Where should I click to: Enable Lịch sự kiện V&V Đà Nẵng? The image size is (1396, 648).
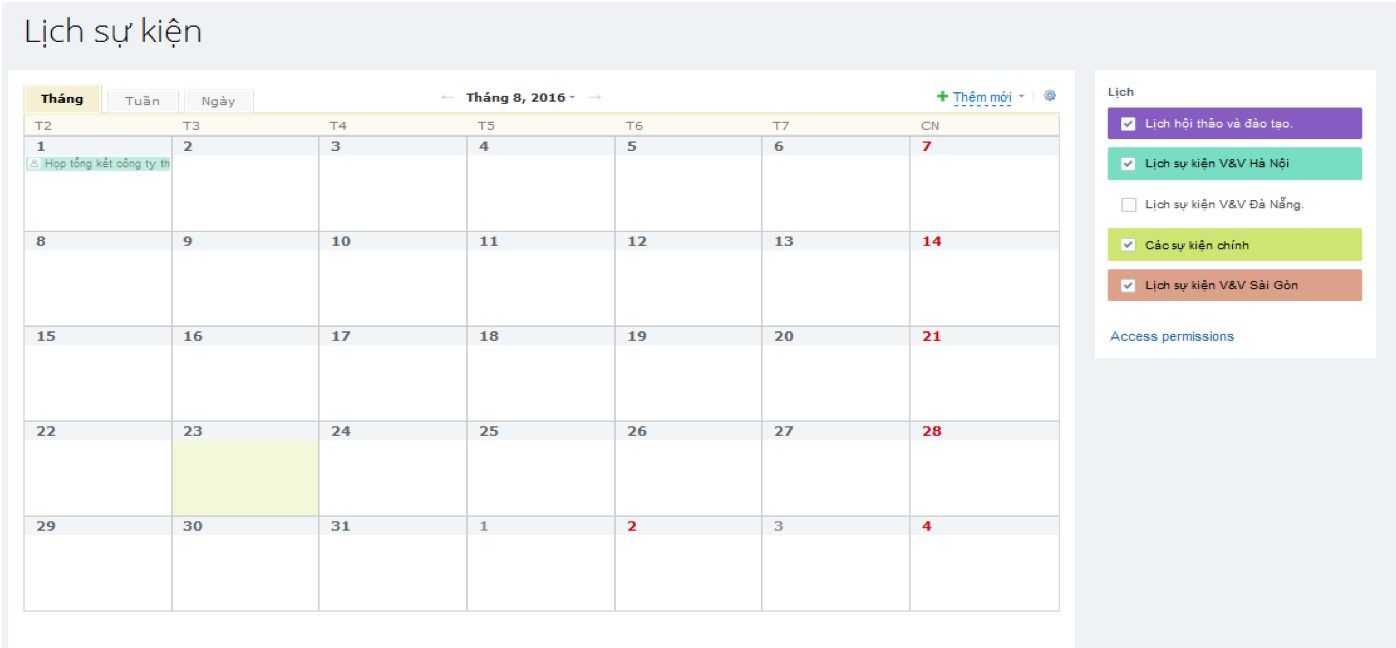pyautogui.click(x=1129, y=204)
